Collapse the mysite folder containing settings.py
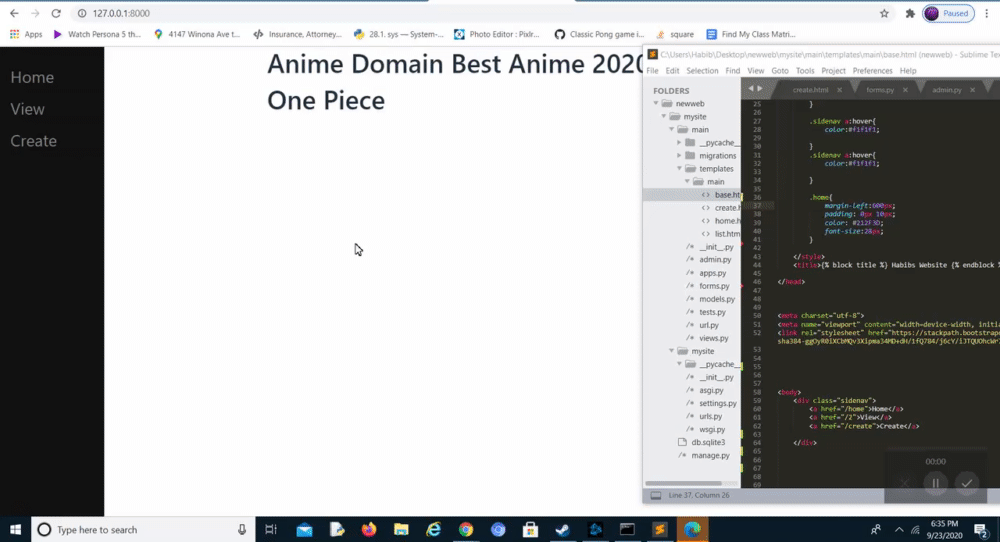 click(x=672, y=351)
